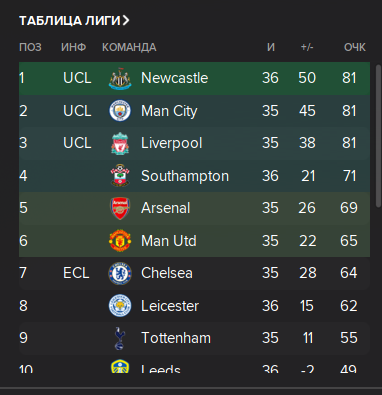Click the Man City club badge

click(120, 111)
